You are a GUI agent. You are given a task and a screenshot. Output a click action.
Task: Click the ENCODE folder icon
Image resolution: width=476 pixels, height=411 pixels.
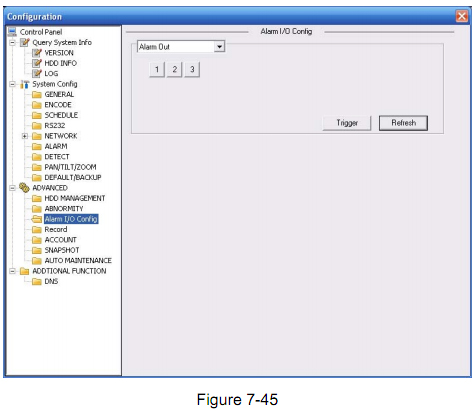(x=37, y=105)
